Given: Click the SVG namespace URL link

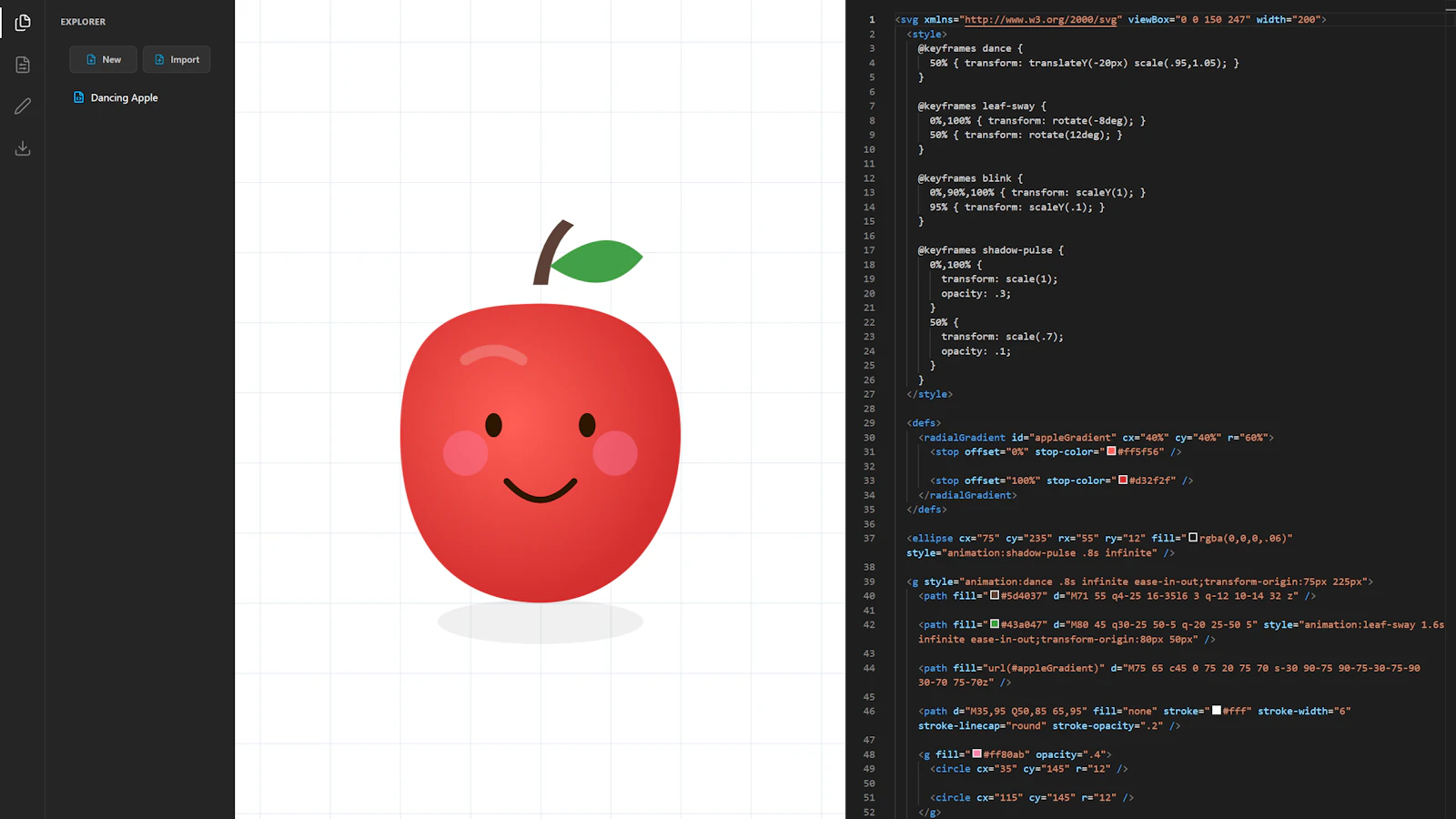Looking at the screenshot, I should (1043, 19).
